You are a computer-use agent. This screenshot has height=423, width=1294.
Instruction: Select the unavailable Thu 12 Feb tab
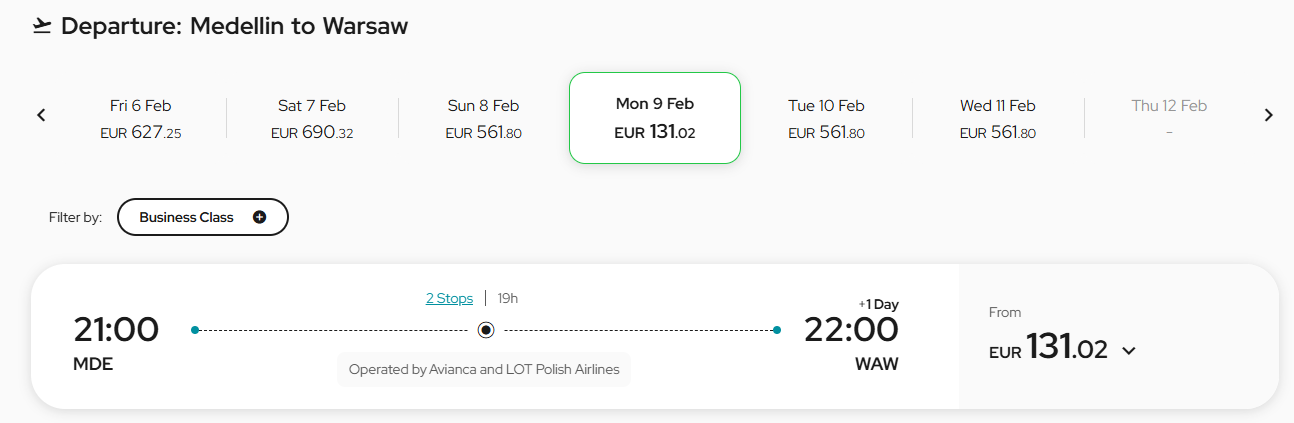point(1169,118)
